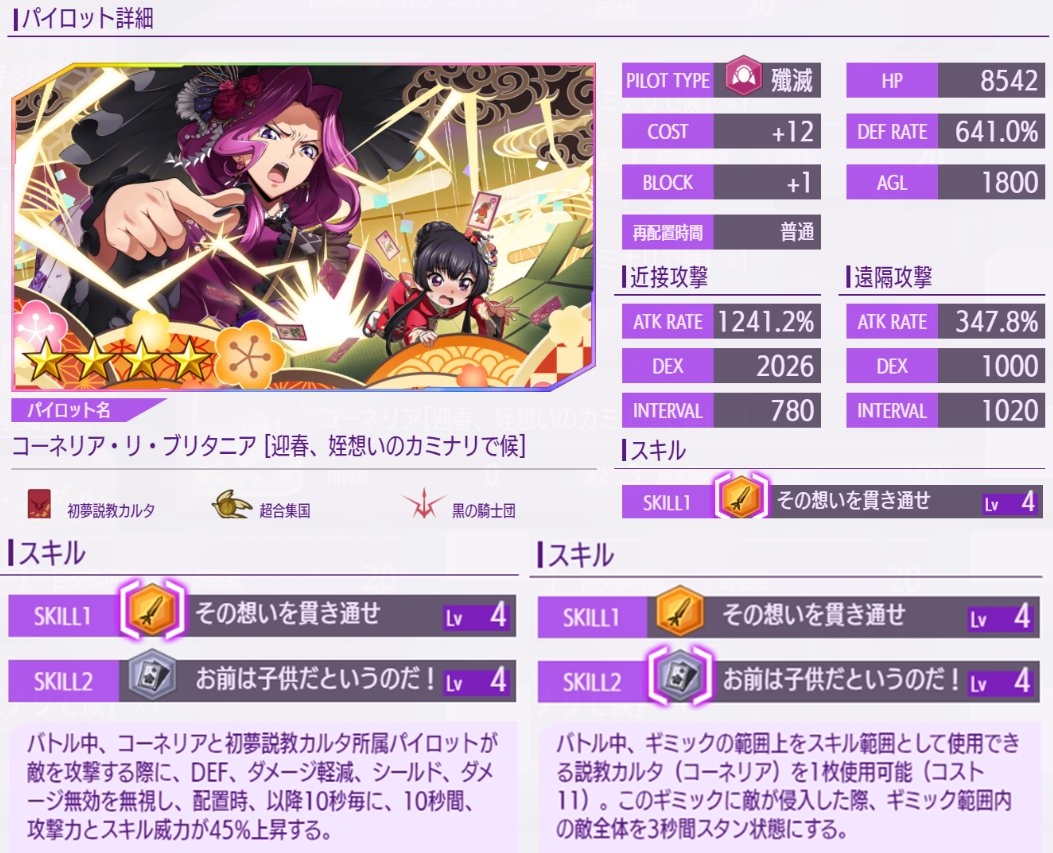Click the 超合集国 golden bird emblem
1053x853 pixels.
(230, 505)
